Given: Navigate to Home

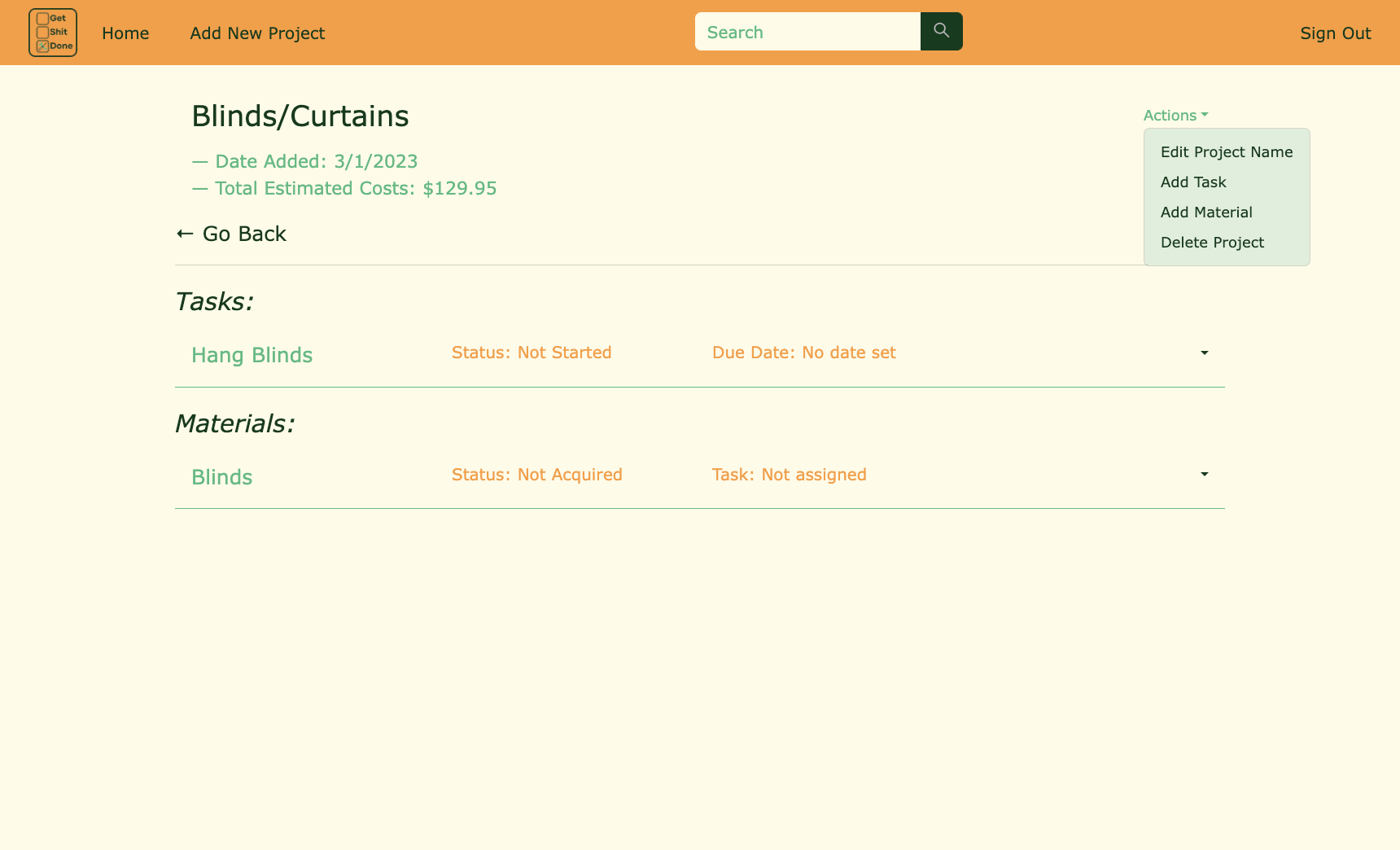Looking at the screenshot, I should pyautogui.click(x=125, y=33).
